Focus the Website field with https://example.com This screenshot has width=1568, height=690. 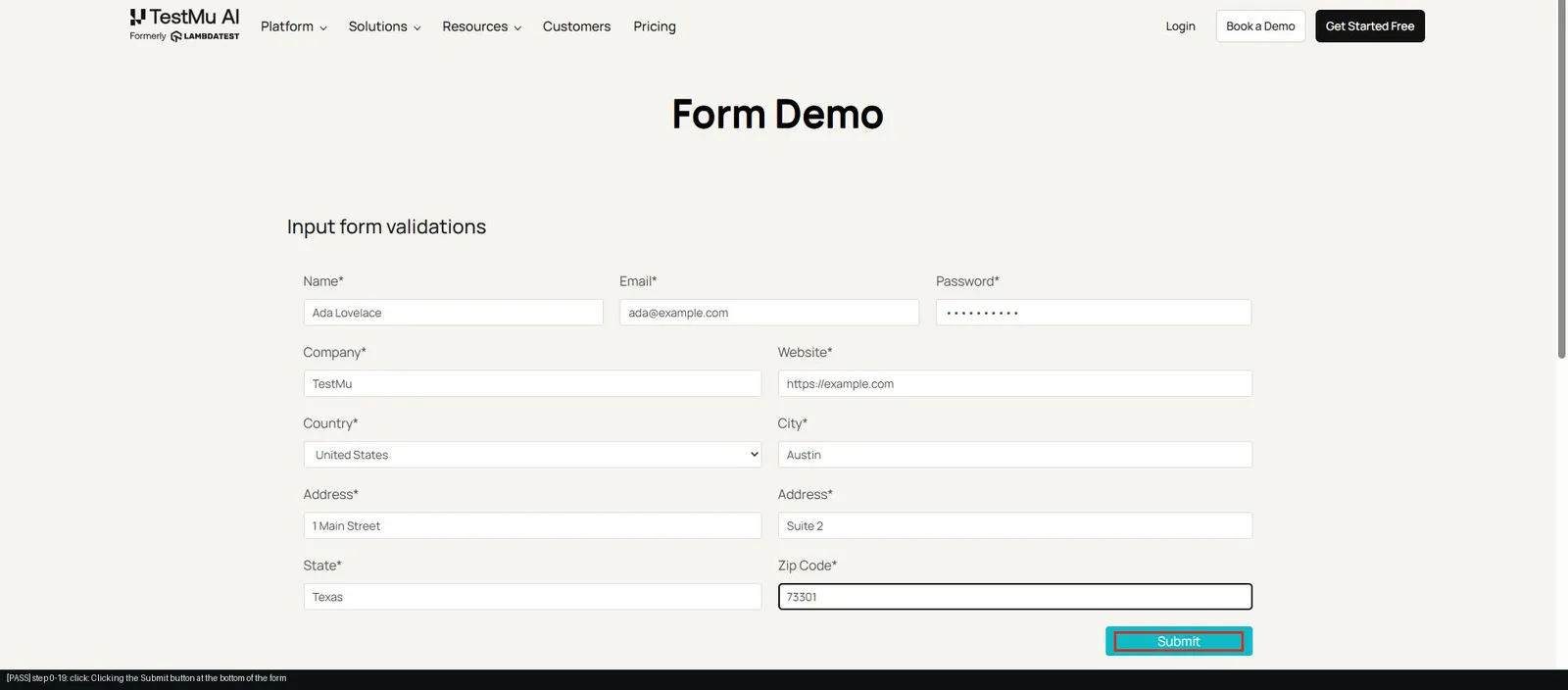click(1015, 383)
